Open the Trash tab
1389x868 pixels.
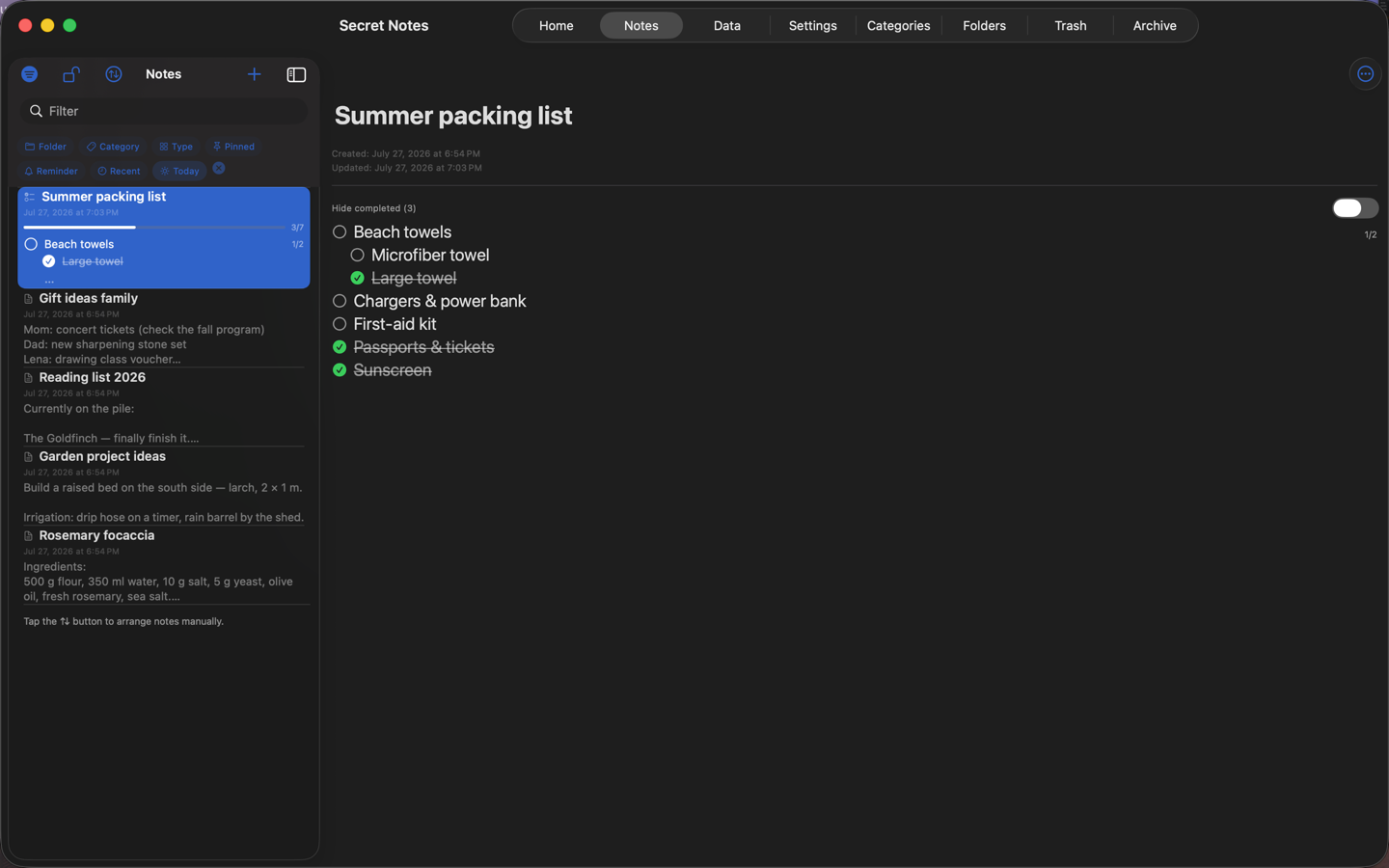(x=1070, y=26)
